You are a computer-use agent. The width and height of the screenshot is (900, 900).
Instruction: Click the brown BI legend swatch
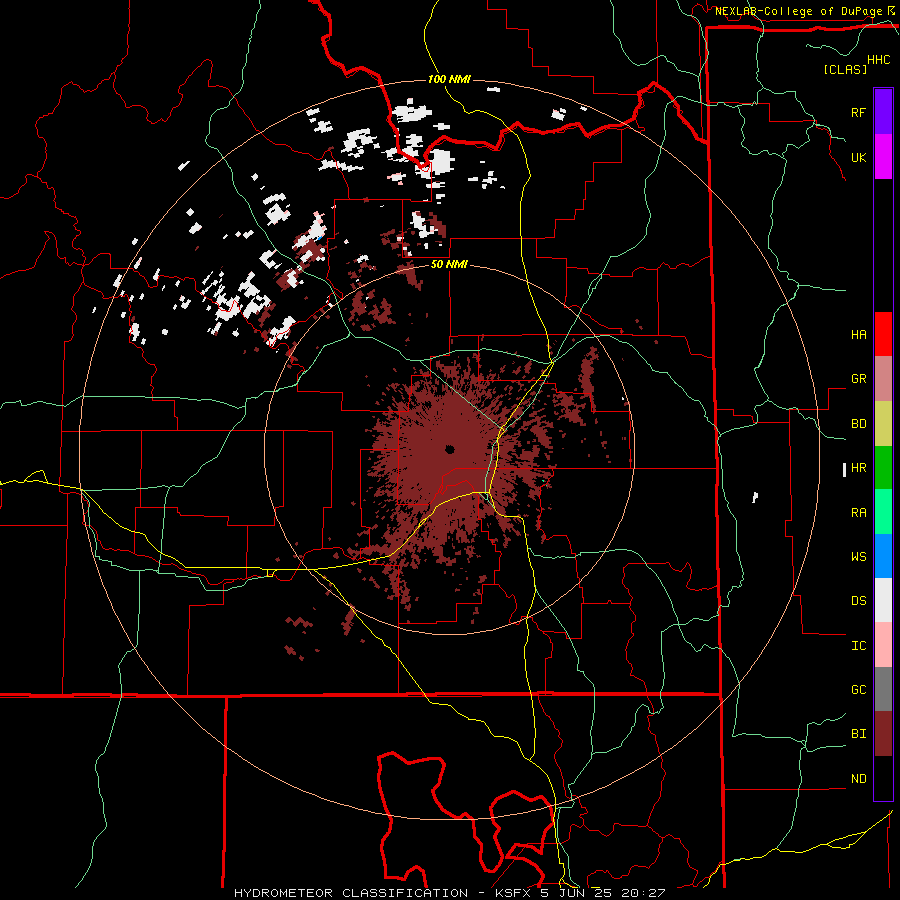(x=883, y=734)
